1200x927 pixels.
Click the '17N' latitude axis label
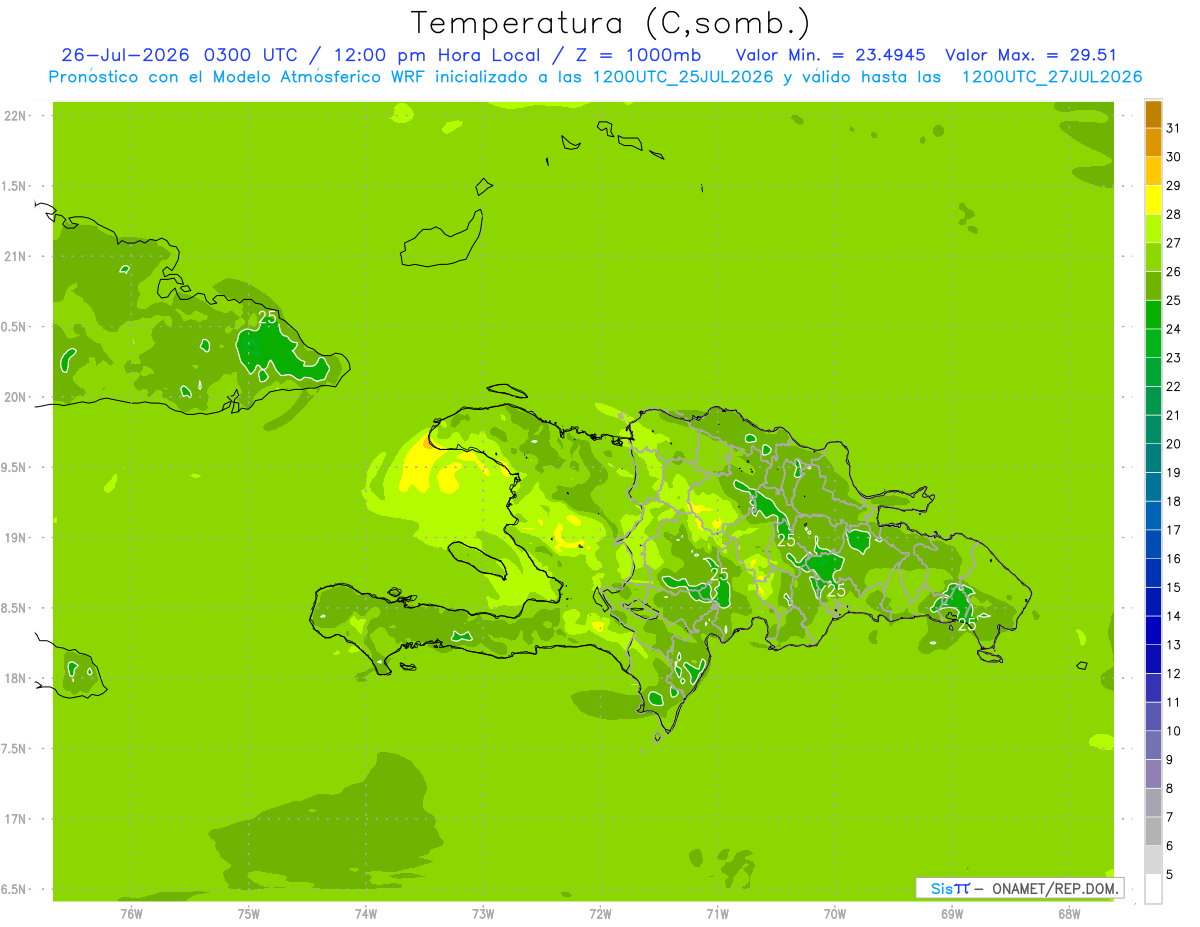point(15,819)
